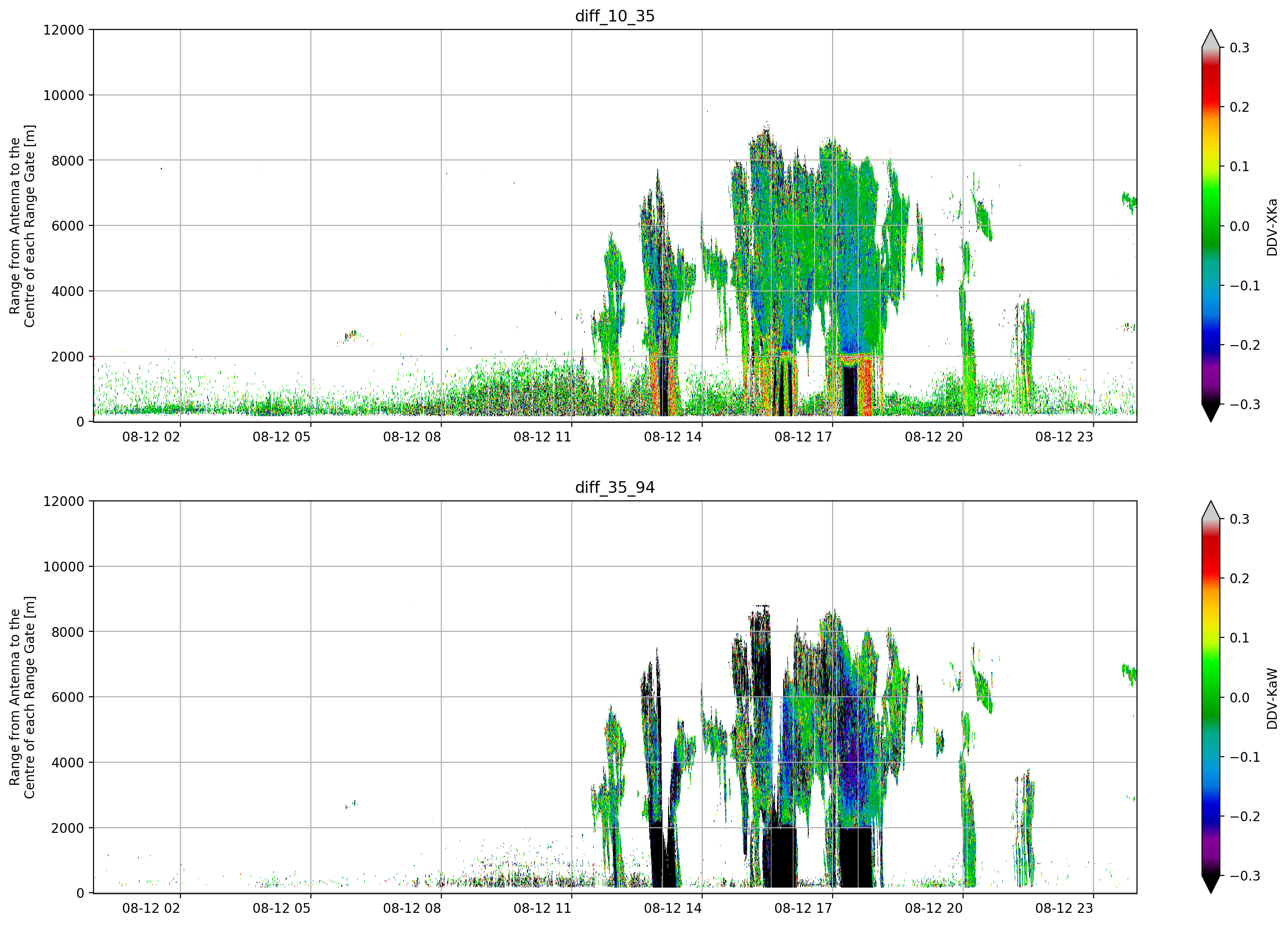Click the 08-12 05 x-tick under diff_35_94
Image resolution: width=1288 pixels, height=925 pixels.
click(x=282, y=909)
